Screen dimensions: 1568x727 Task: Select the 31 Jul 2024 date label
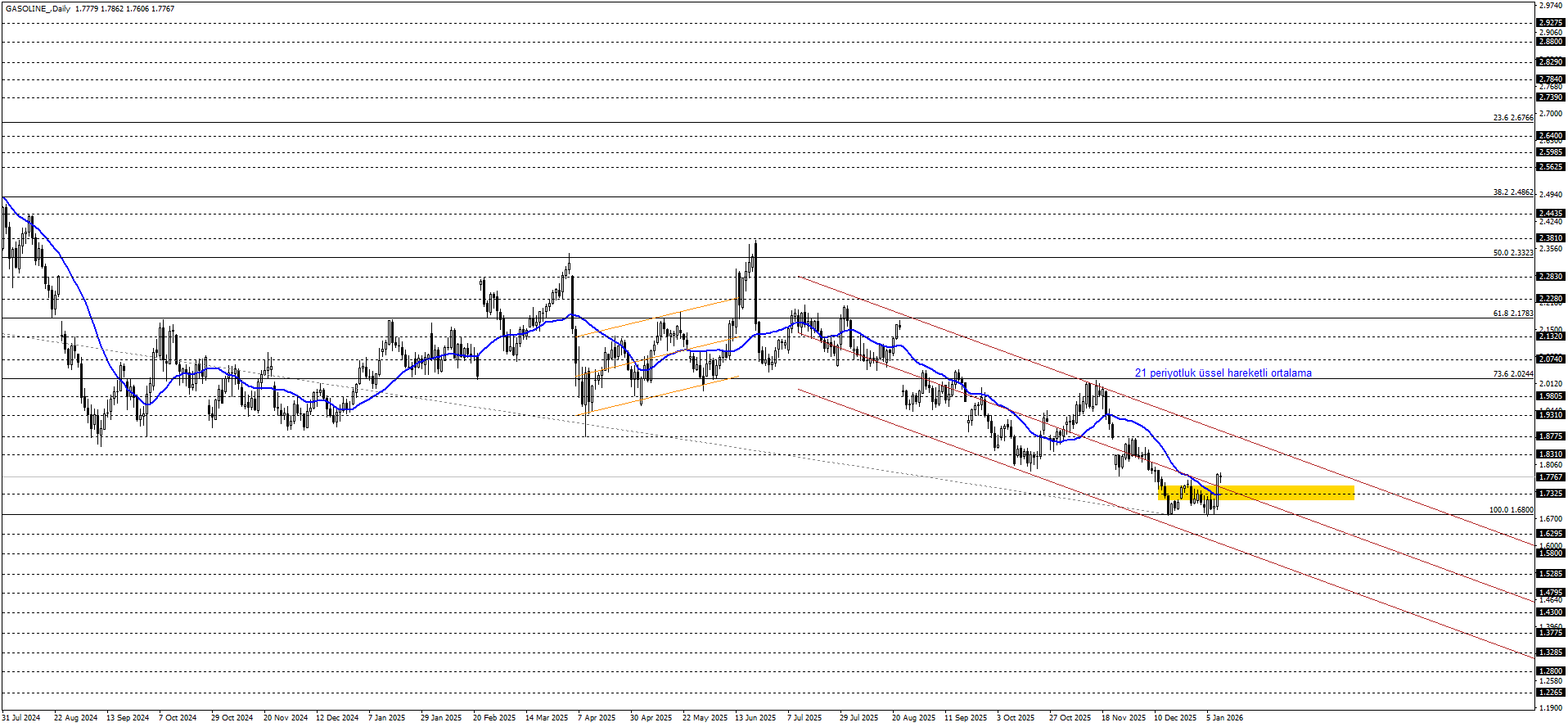[x=21, y=718]
